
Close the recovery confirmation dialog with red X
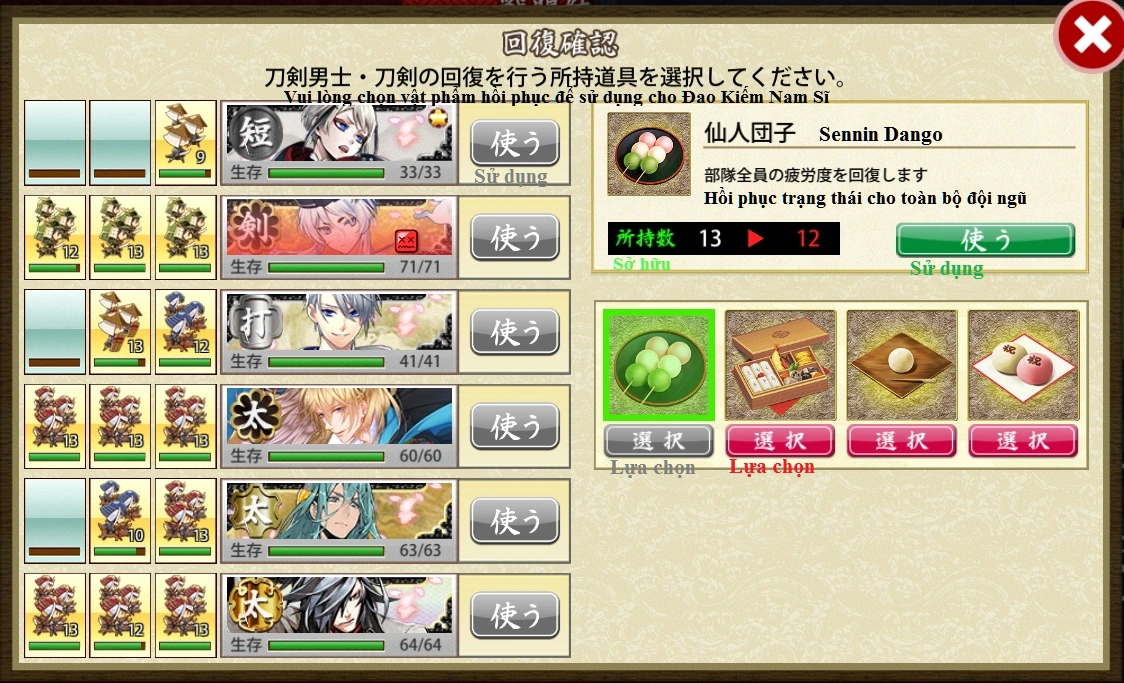[1090, 36]
